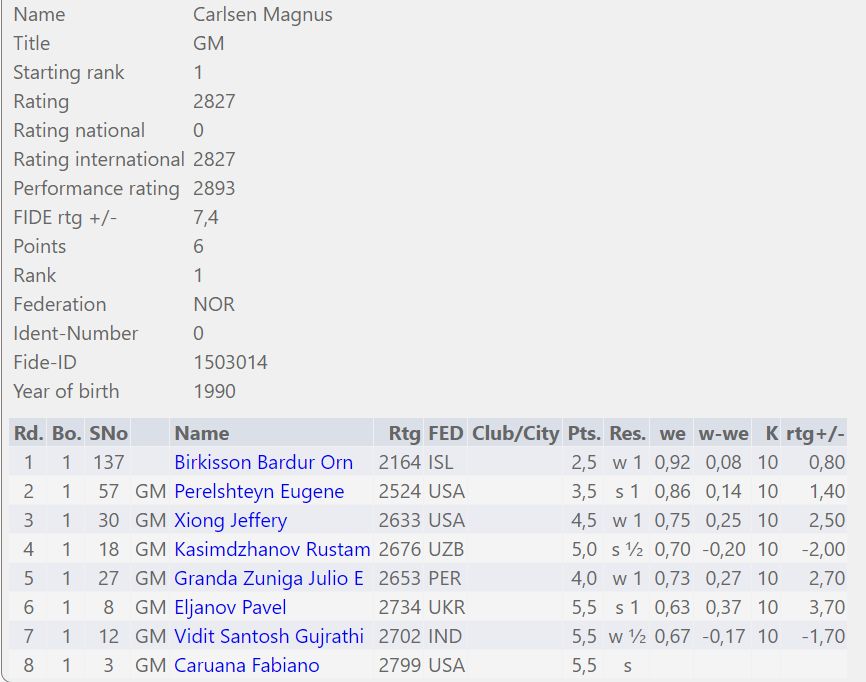
Task: Click the FED column header
Action: pyautogui.click(x=446, y=433)
